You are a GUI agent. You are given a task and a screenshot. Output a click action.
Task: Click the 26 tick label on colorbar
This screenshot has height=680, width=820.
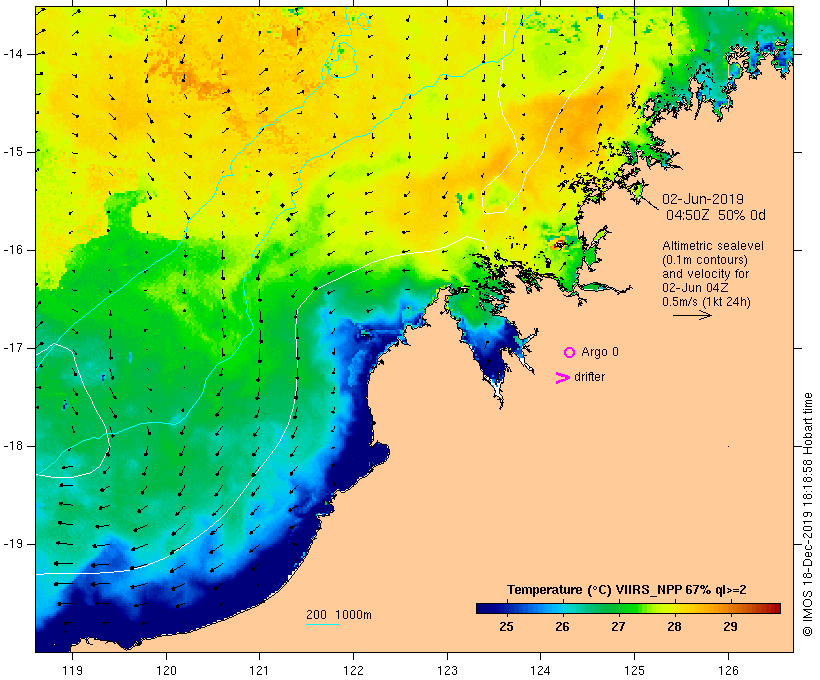click(562, 626)
